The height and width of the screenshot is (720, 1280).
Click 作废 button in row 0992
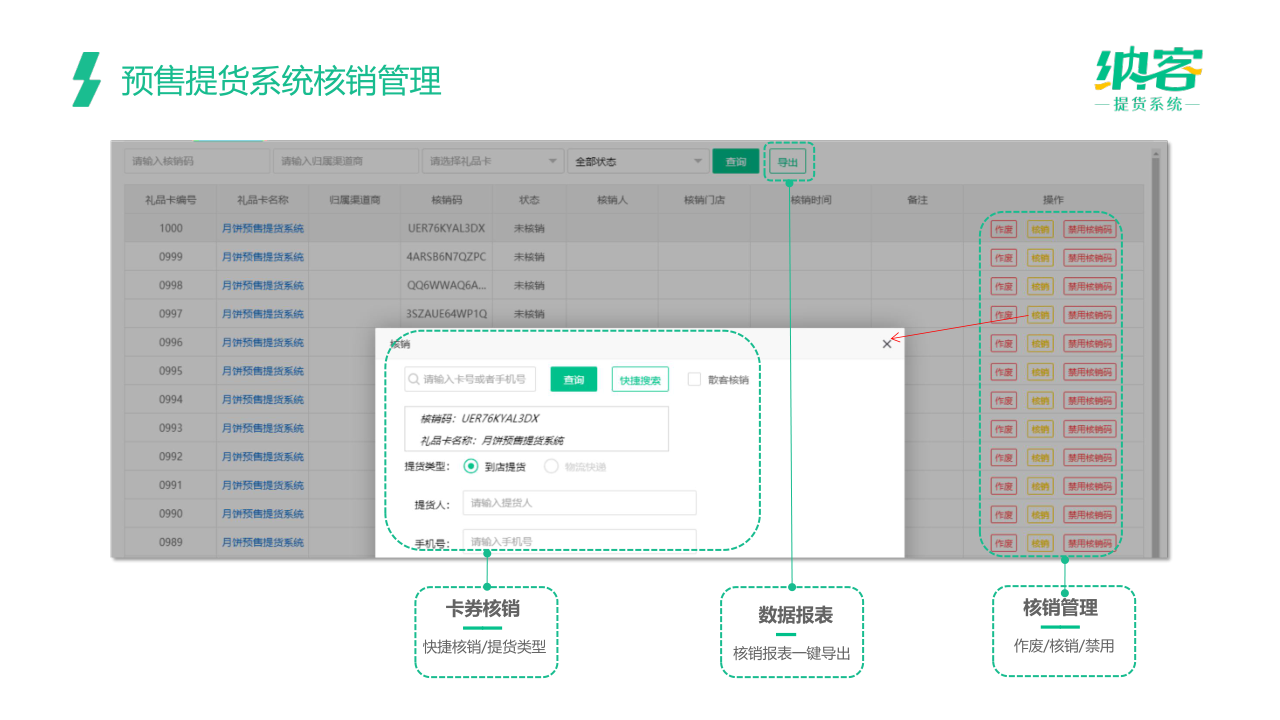pos(1003,457)
